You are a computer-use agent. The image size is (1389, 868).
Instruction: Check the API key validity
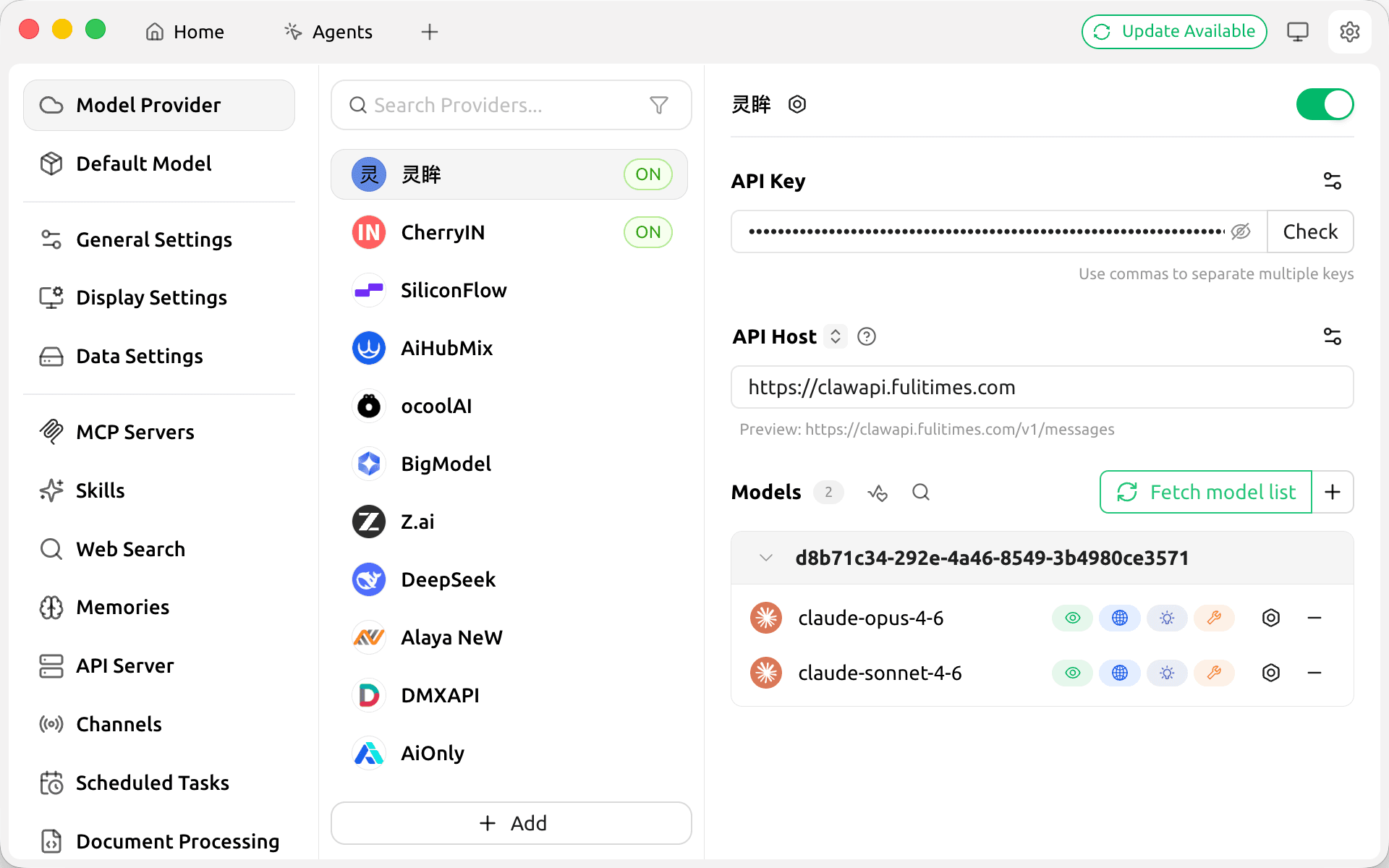[1310, 231]
